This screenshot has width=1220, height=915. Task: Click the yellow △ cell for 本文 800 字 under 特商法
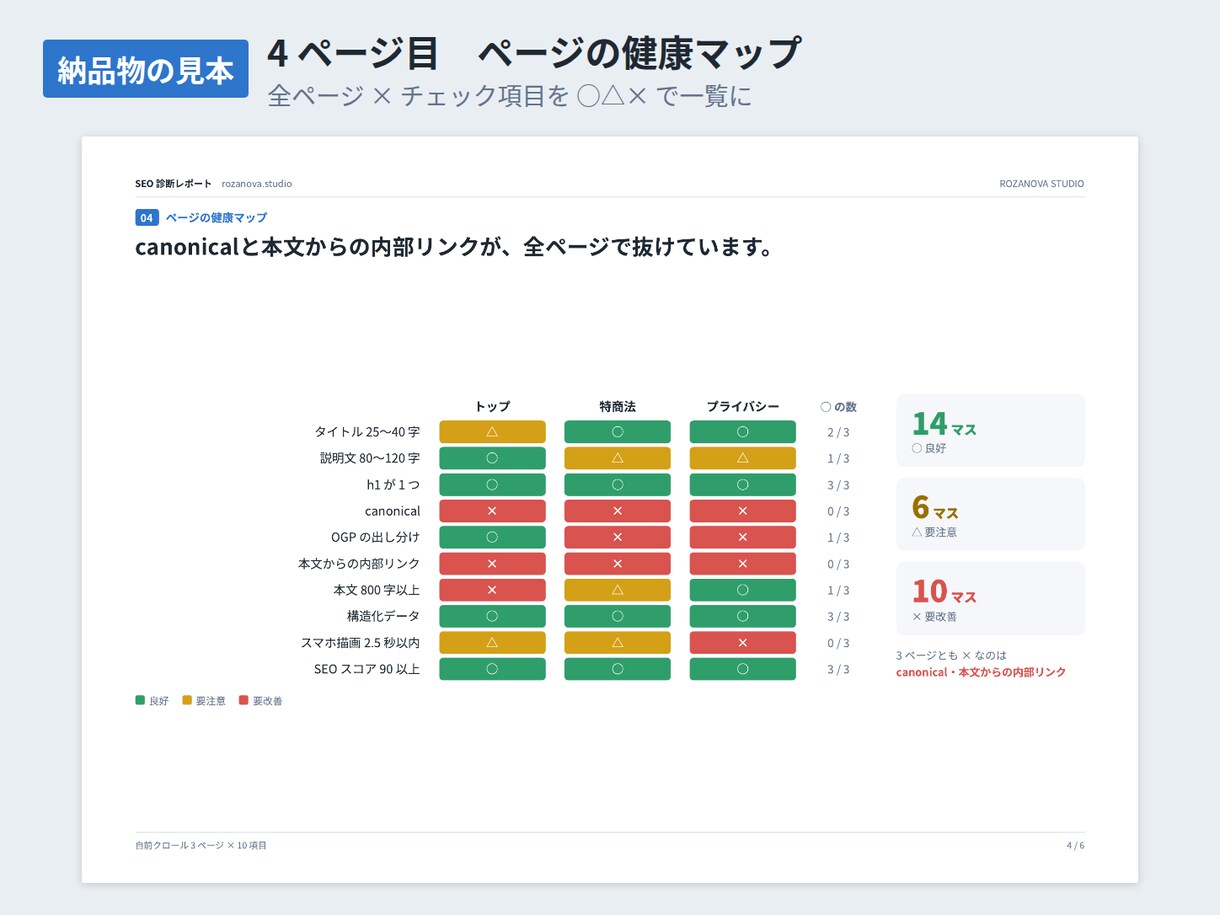coord(617,590)
